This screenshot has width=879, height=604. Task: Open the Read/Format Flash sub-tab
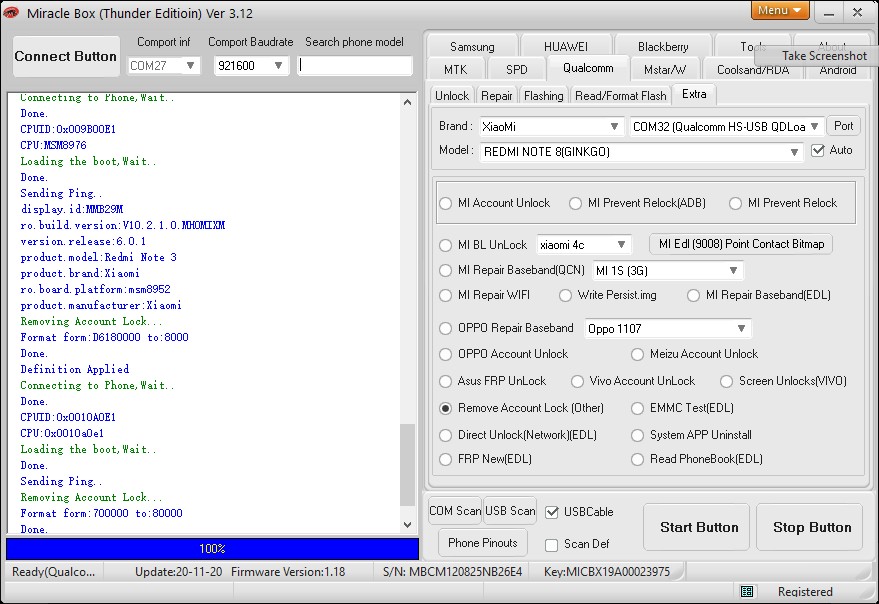[621, 96]
